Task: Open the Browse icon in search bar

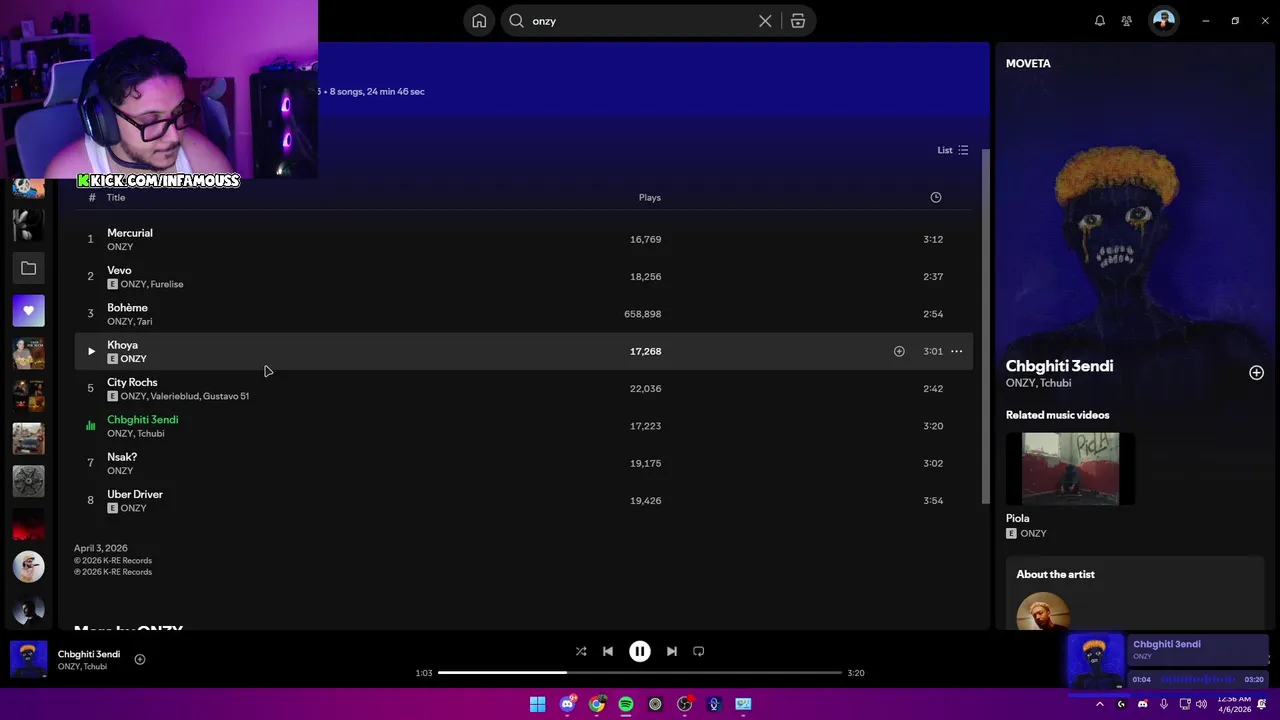Action: pos(798,21)
